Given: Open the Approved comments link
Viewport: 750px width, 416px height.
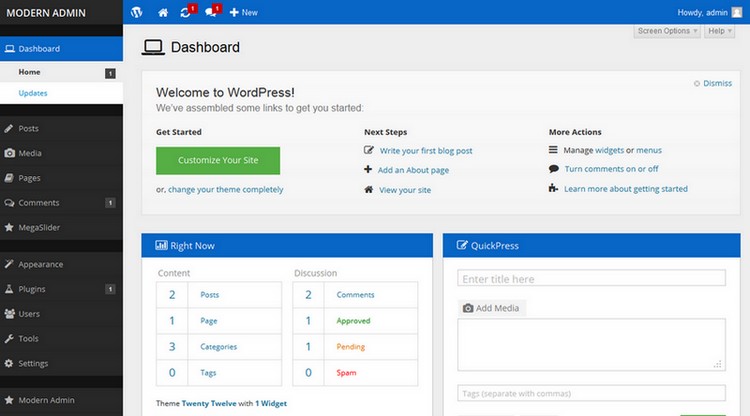Looking at the screenshot, I should click(353, 320).
